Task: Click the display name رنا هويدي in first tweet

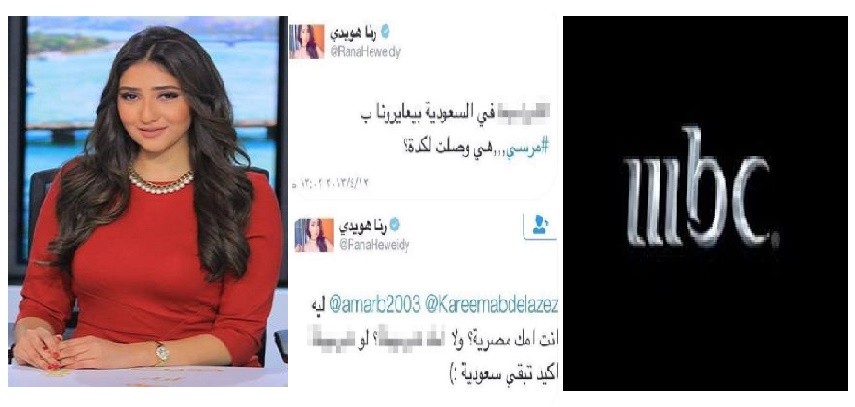Action: 354,32
